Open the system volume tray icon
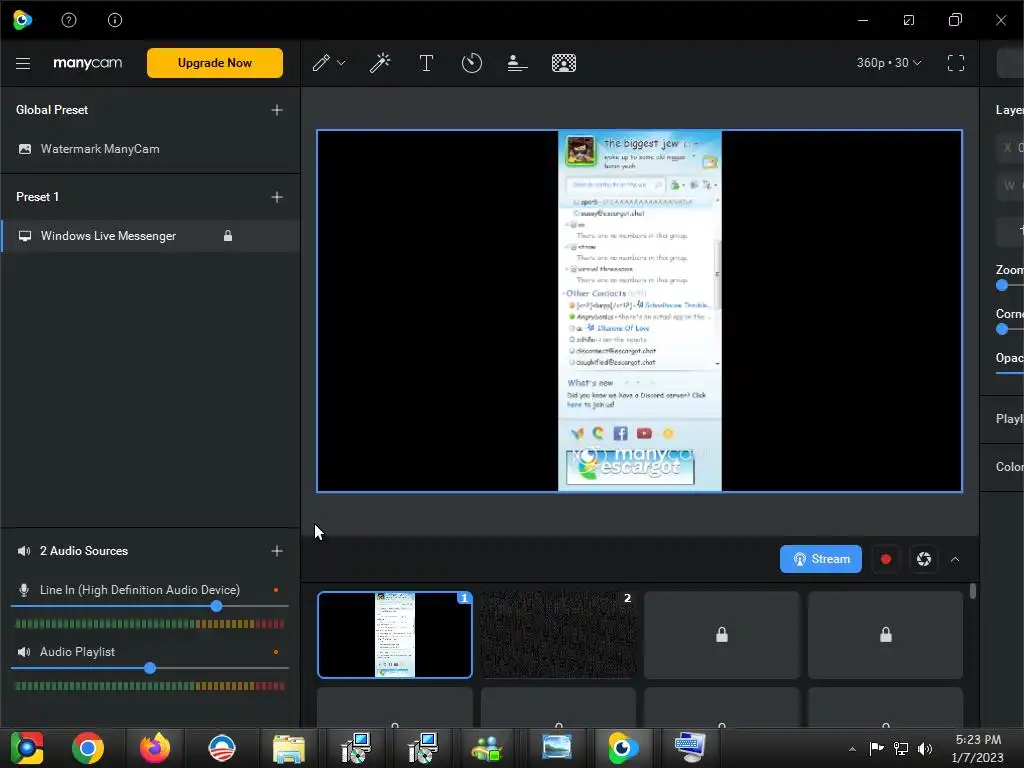Screen dimensions: 1024x768 coord(925,749)
